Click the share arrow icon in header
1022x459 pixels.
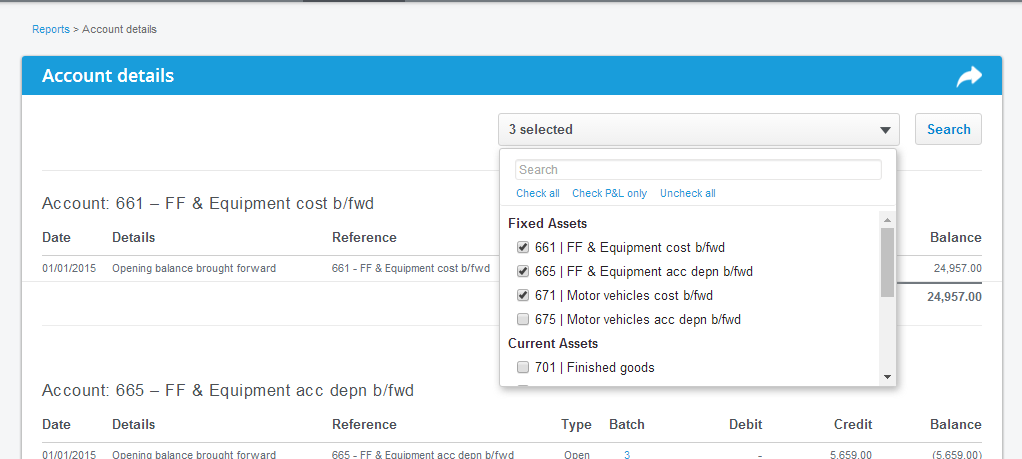tap(969, 76)
